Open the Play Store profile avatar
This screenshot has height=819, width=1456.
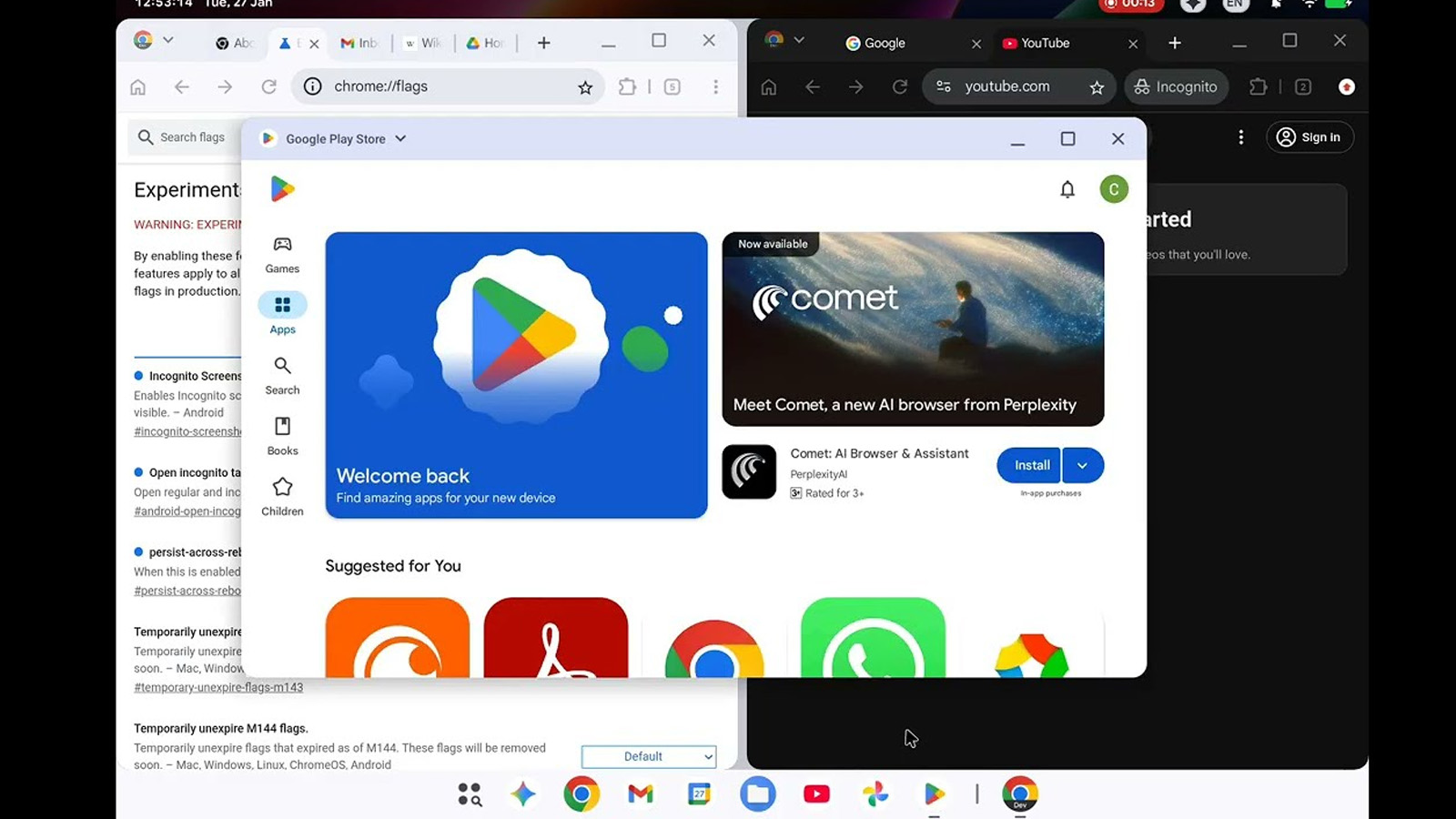[x=1113, y=189]
